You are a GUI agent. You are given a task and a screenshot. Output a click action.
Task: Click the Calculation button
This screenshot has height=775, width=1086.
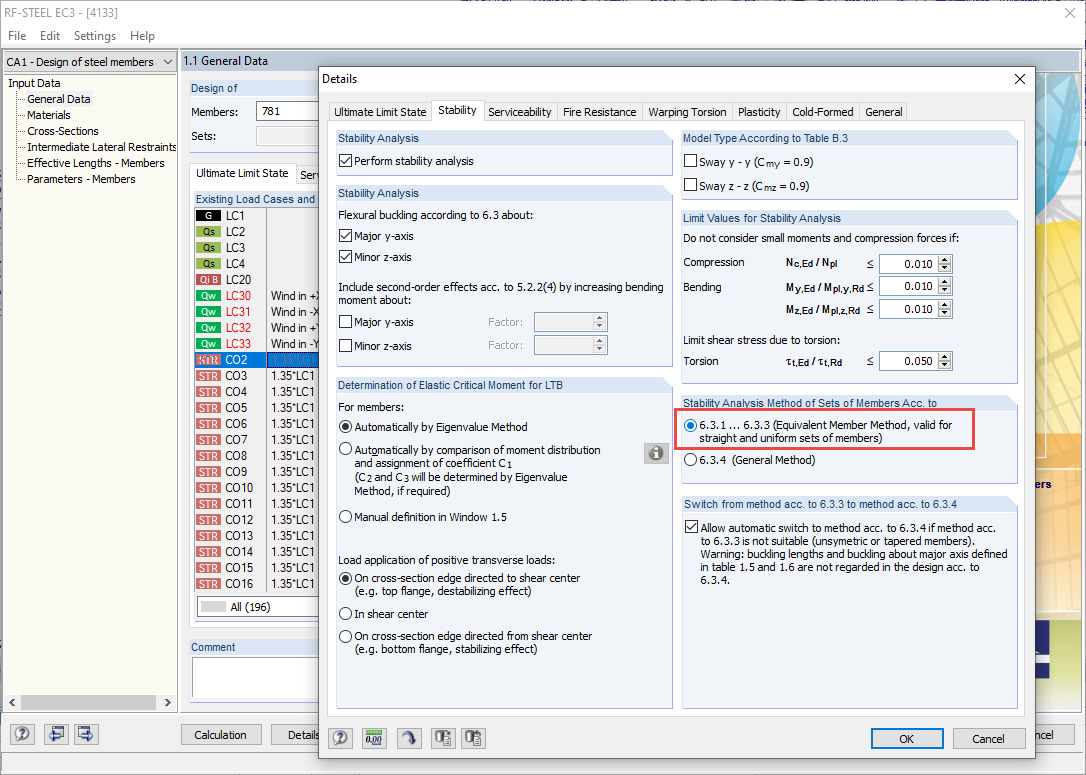tap(220, 735)
